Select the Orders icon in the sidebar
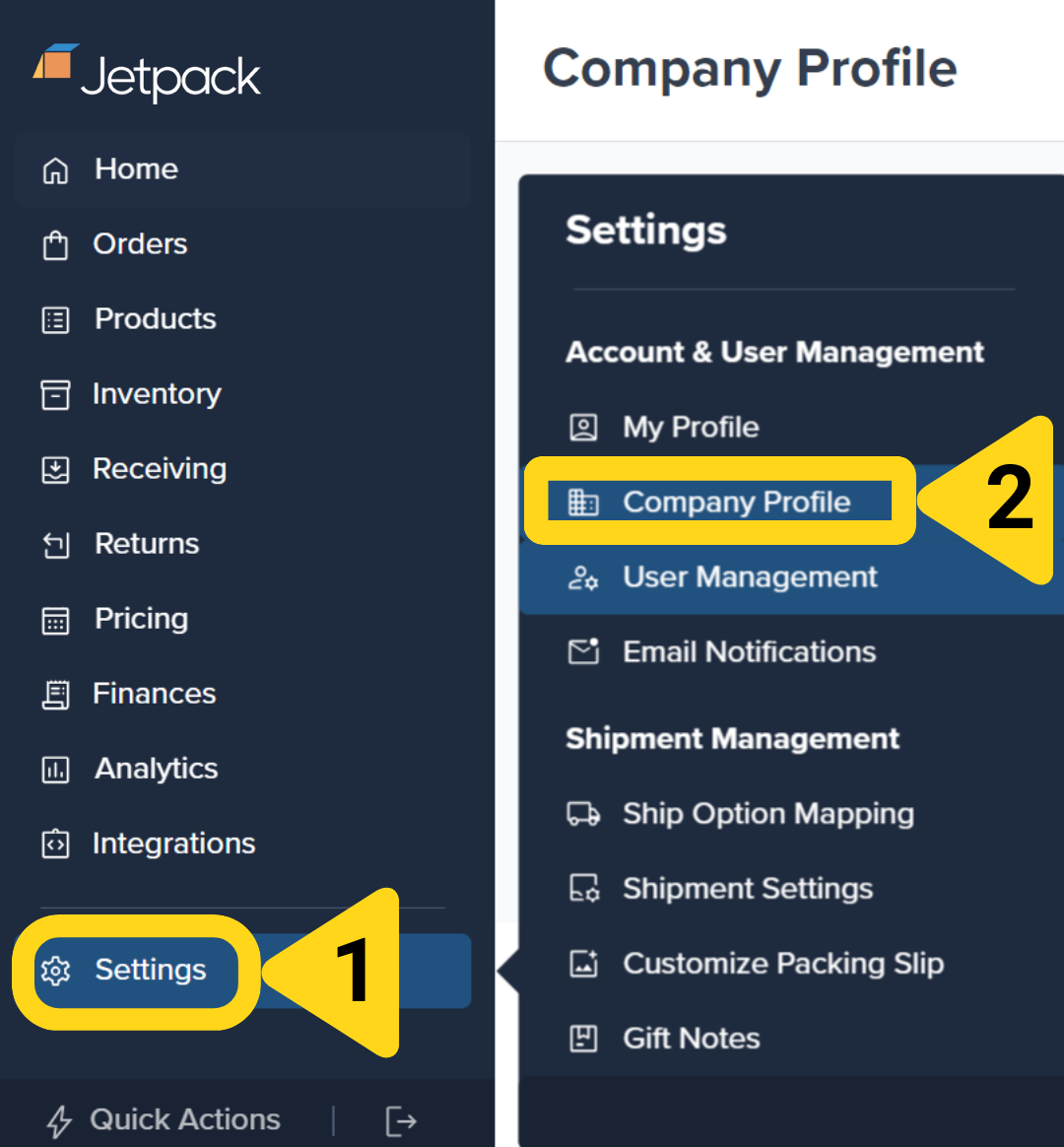Viewport: 1064px width, 1147px height. click(57, 243)
